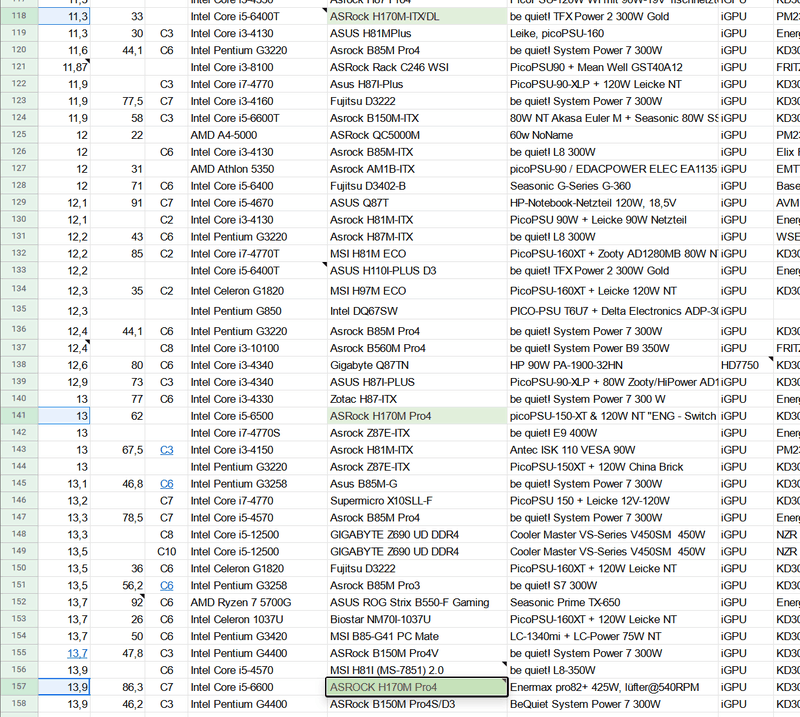The width and height of the screenshot is (800, 717).
Task: Click the 'Supermicro X10SLL-F' cell
Action: point(417,501)
